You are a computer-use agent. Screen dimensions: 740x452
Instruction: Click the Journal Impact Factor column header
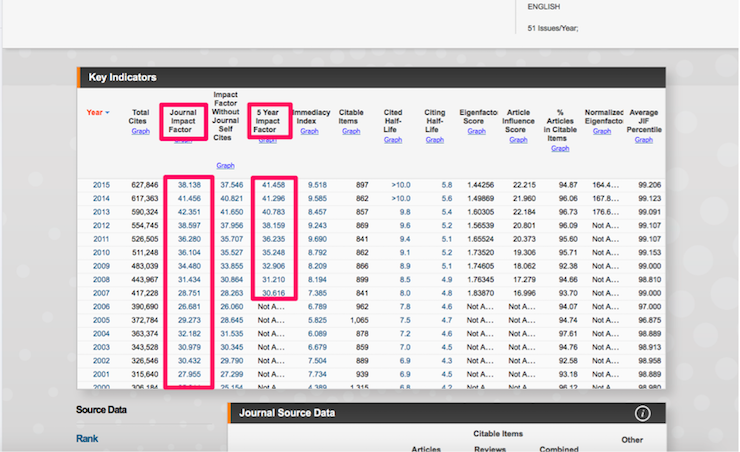(183, 121)
